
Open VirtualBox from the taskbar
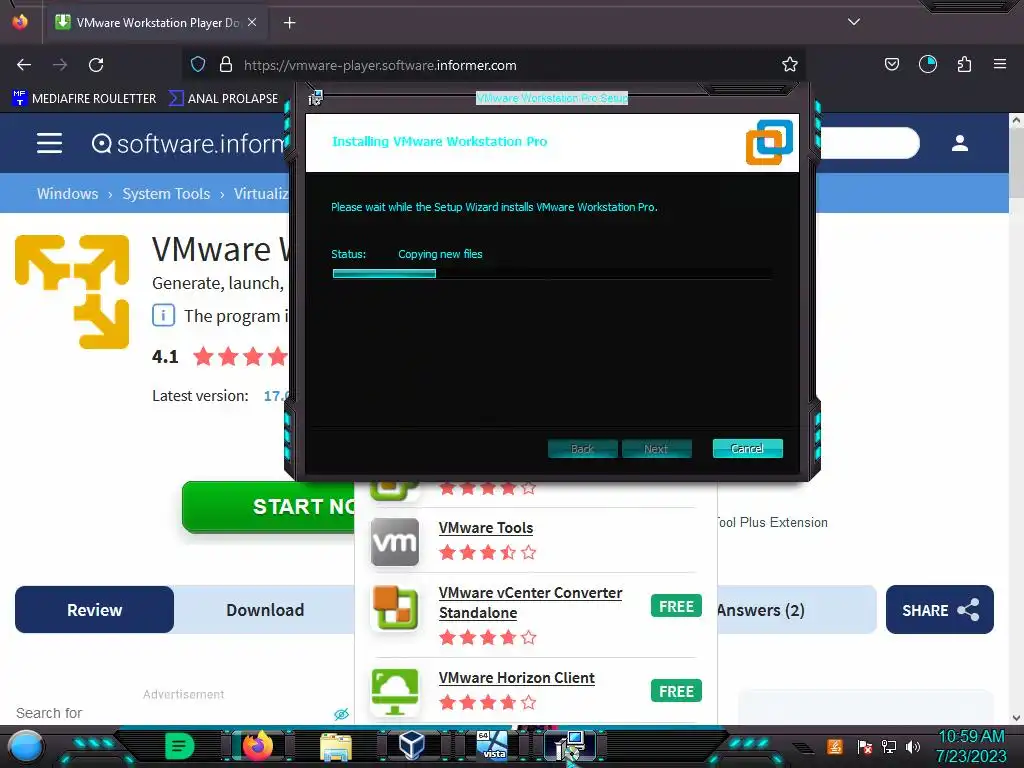point(412,746)
